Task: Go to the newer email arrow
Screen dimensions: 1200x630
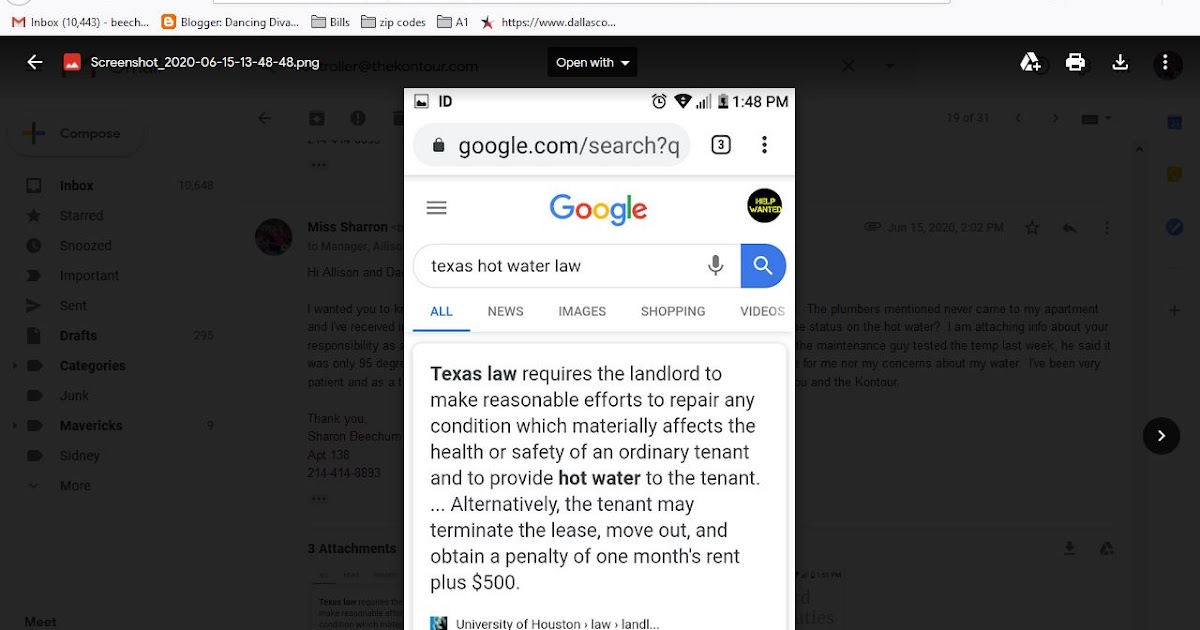Action: pos(1019,118)
